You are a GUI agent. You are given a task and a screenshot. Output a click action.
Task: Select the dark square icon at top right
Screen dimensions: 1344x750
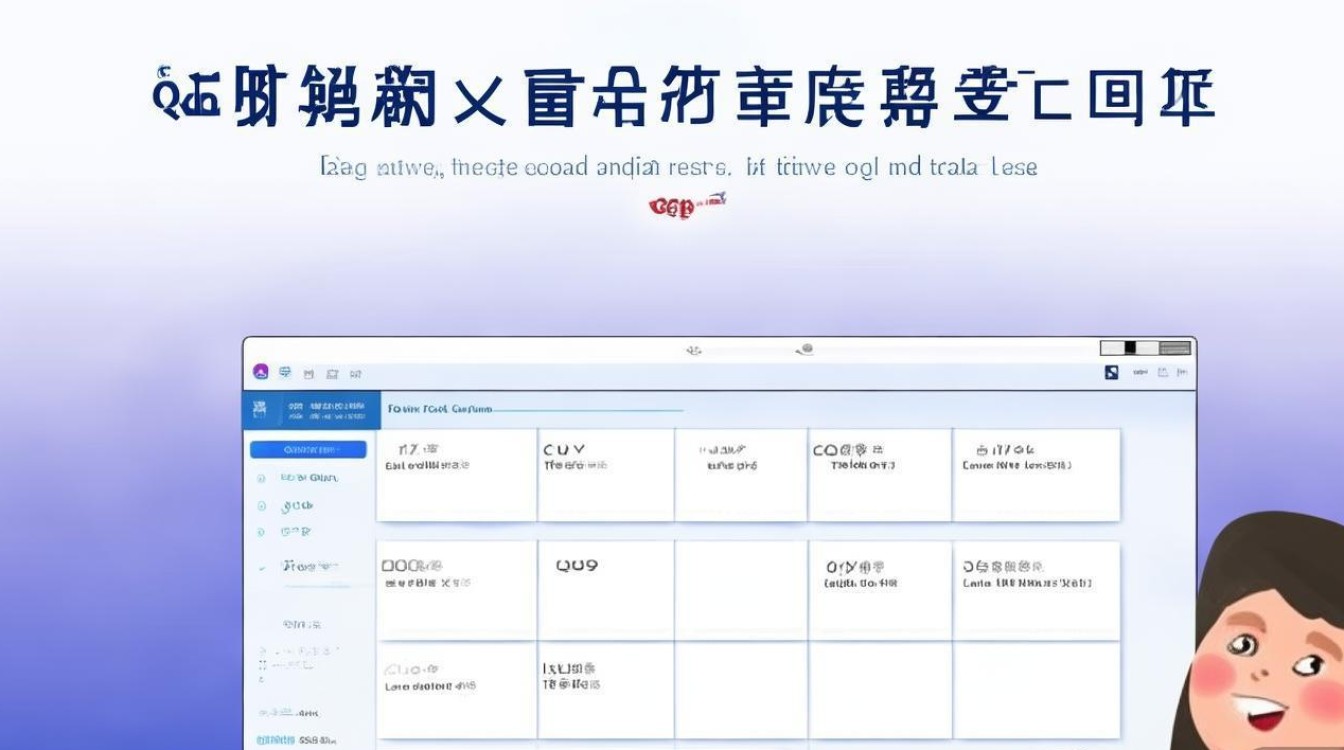1111,371
